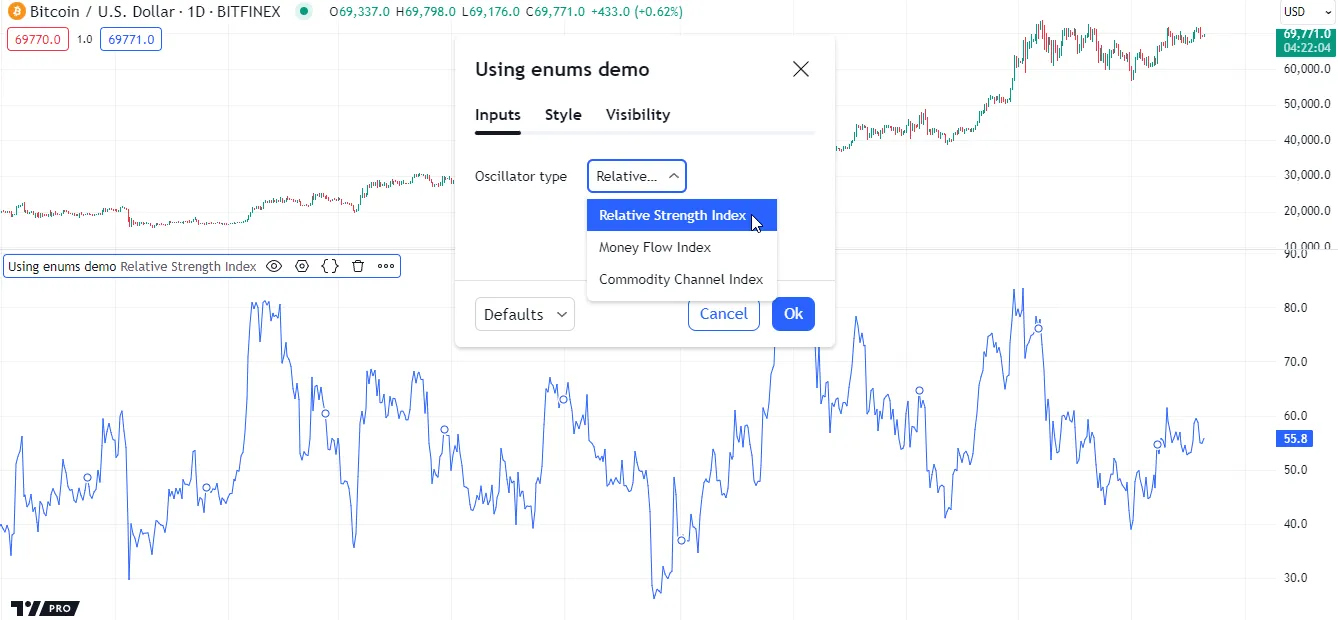The height and width of the screenshot is (620, 1338).
Task: Switch to the Style tab
Action: [x=563, y=115]
